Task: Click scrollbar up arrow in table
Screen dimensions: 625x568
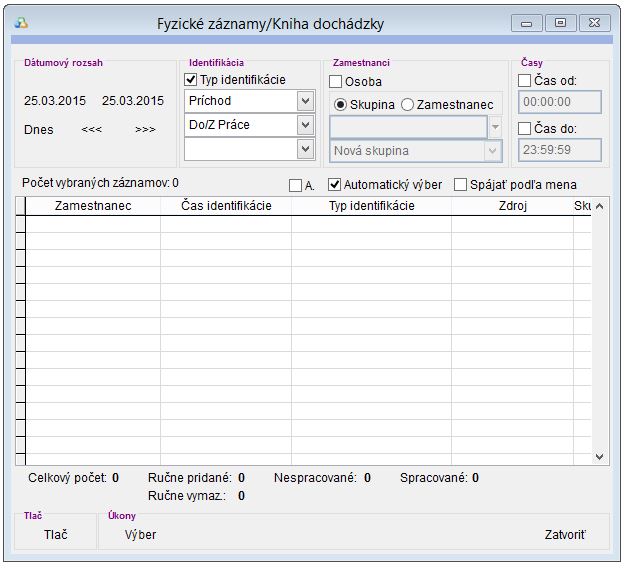Action: [599, 206]
